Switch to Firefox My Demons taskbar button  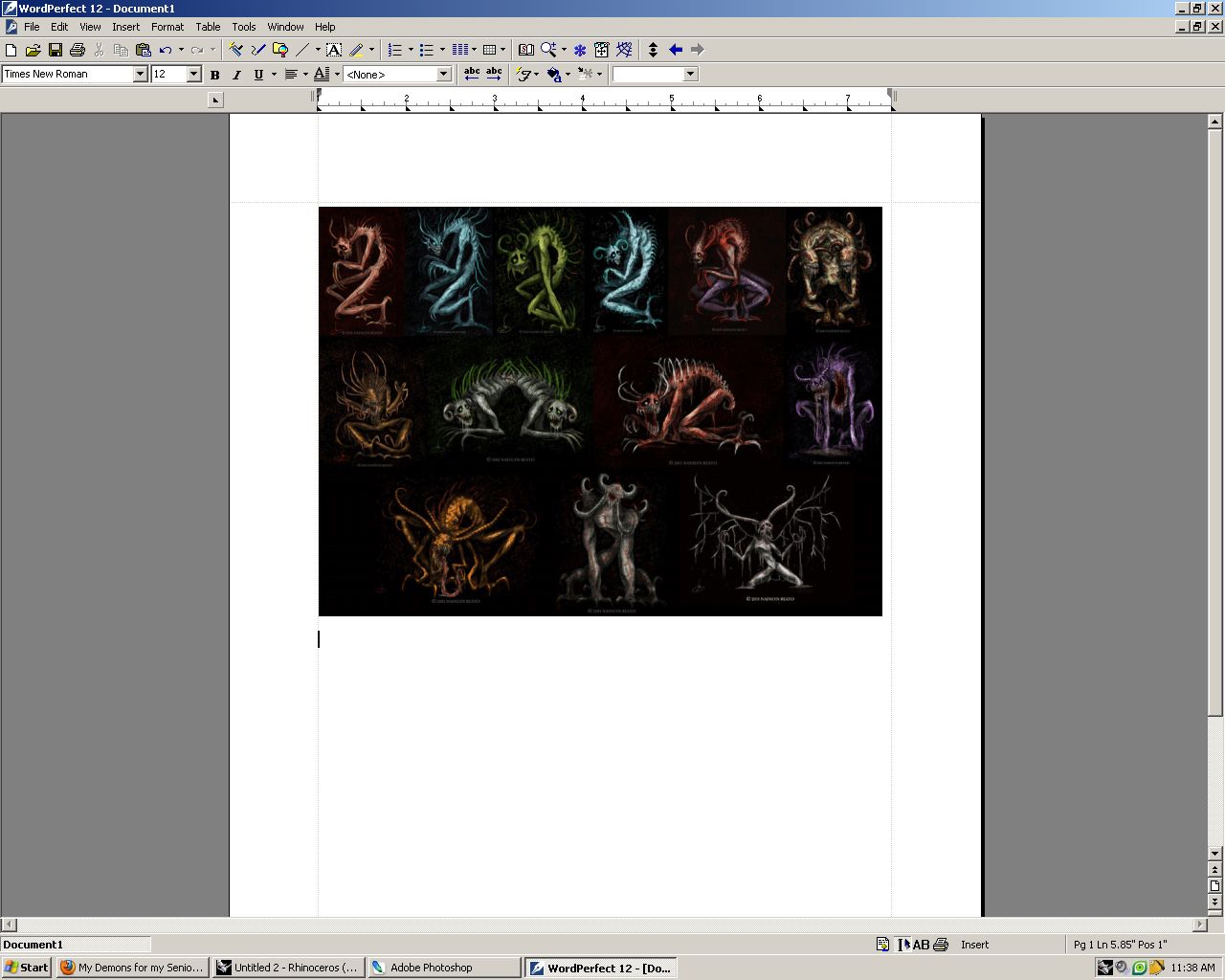click(x=132, y=968)
